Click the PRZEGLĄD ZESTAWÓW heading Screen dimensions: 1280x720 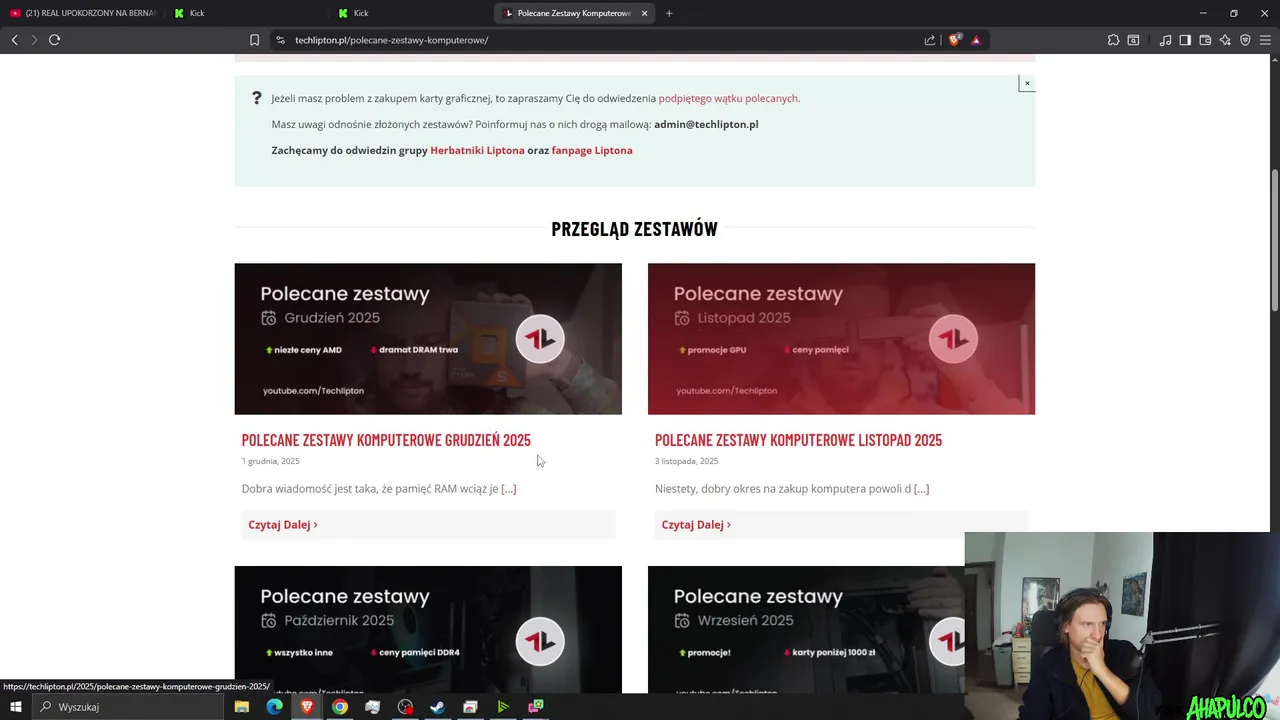pyautogui.click(x=635, y=229)
